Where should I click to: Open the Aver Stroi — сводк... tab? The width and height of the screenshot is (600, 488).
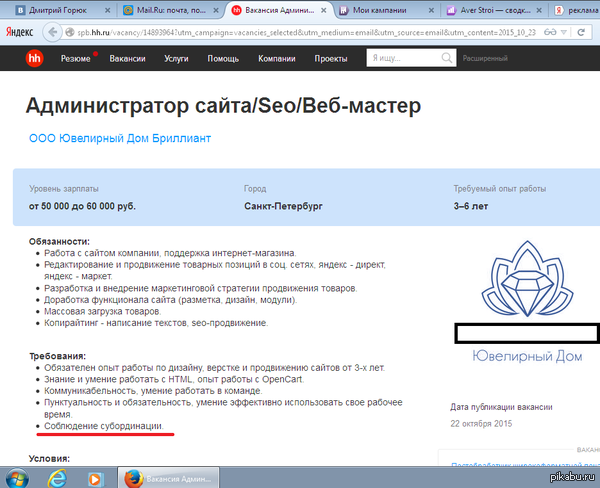[x=495, y=10]
